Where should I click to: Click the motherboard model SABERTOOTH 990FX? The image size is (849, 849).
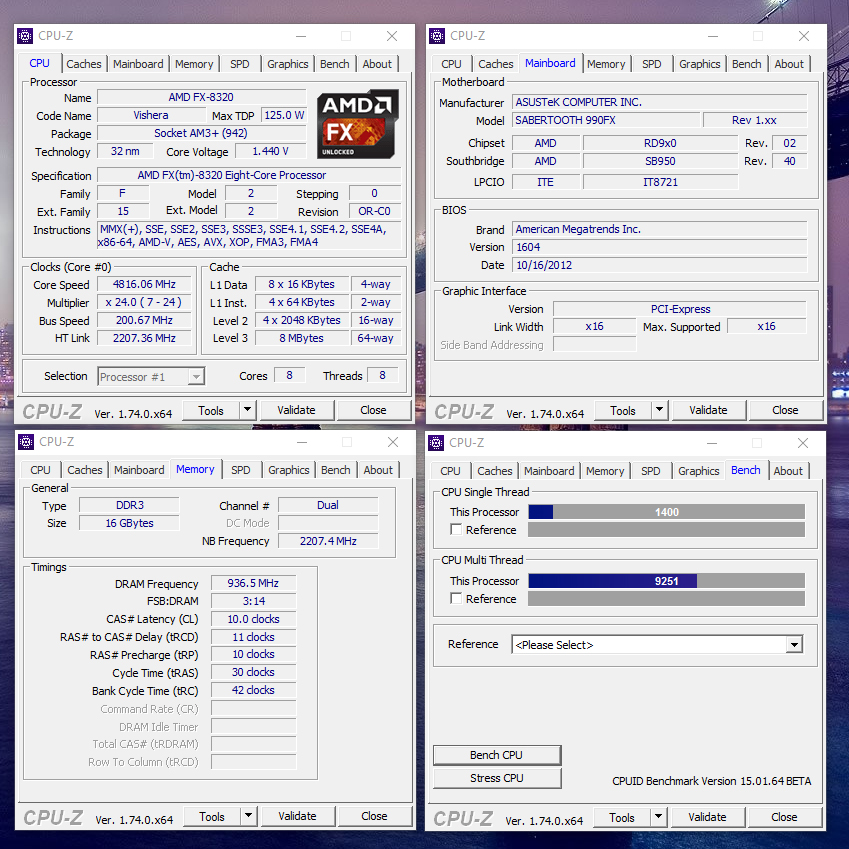click(x=605, y=120)
